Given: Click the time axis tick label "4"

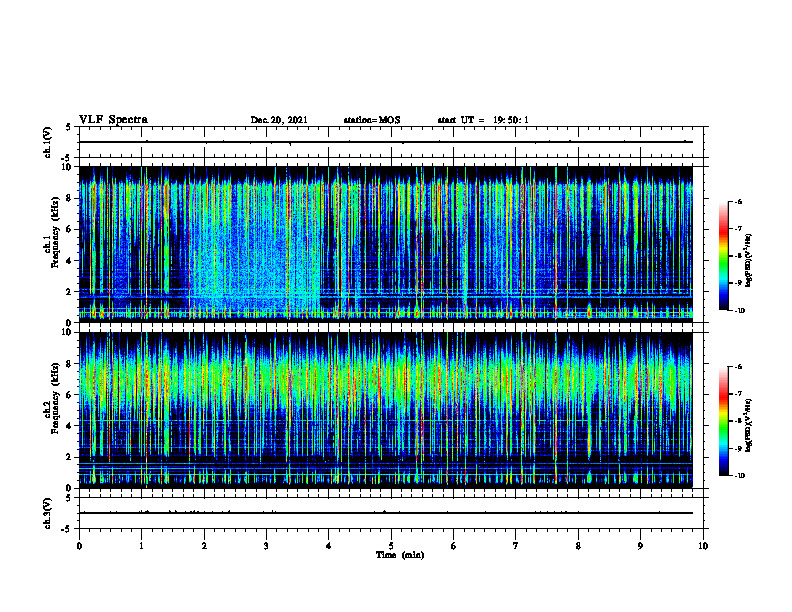Looking at the screenshot, I should (329, 546).
